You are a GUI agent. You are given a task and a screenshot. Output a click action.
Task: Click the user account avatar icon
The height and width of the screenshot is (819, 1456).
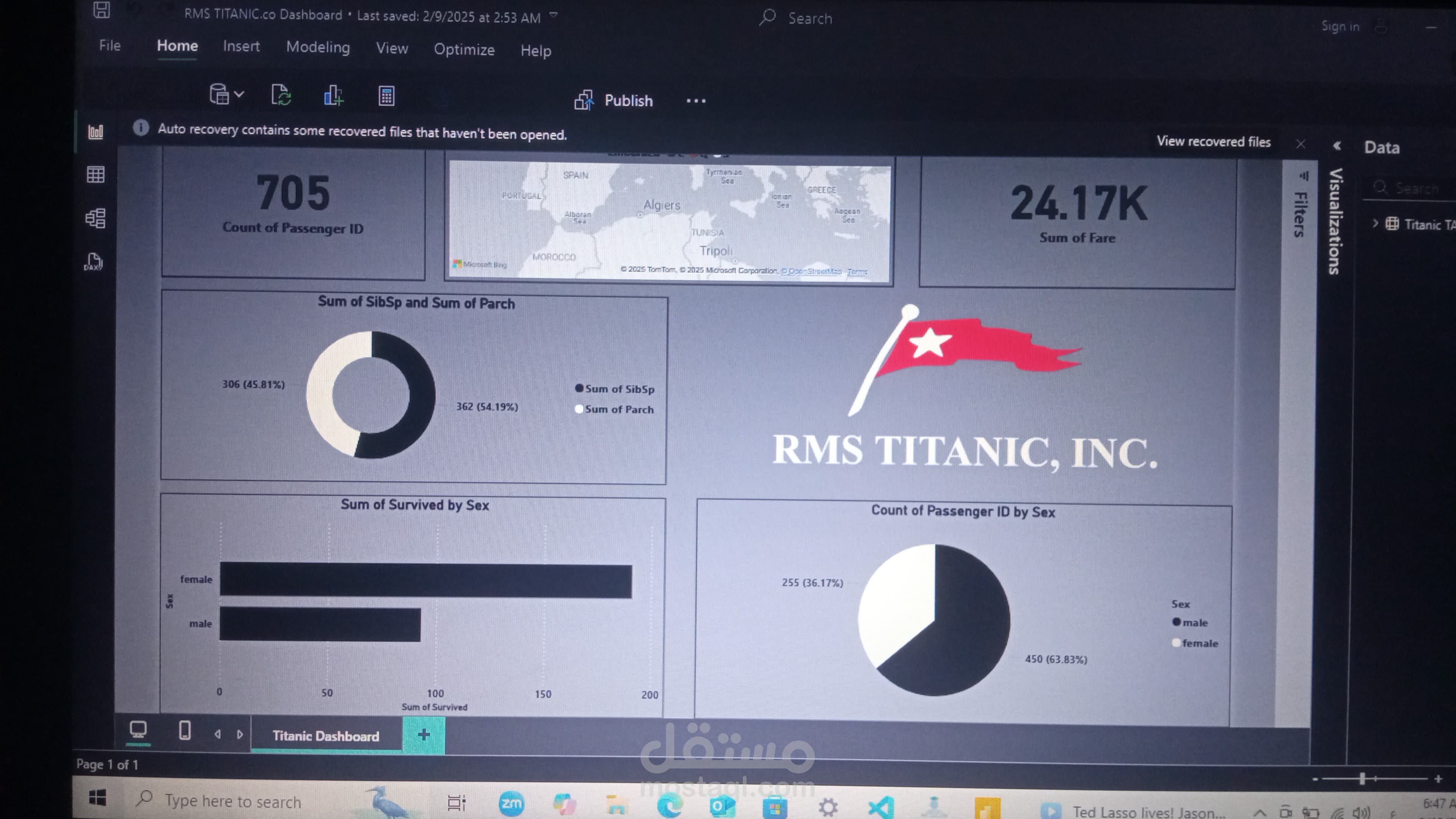1381,26
